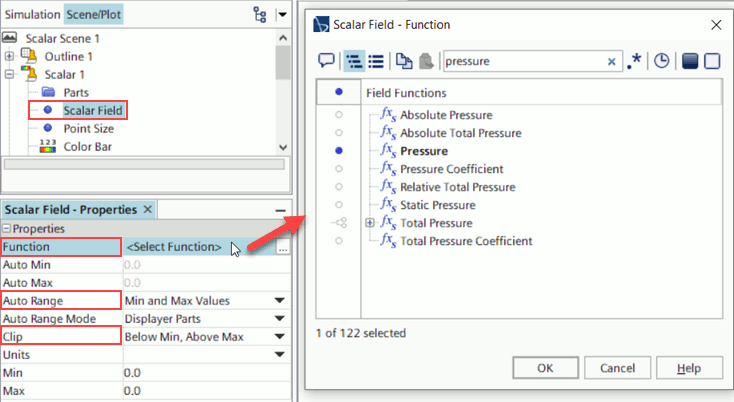Expand the Total Pressure tree node
This screenshot has height=402, width=734.
(x=371, y=223)
